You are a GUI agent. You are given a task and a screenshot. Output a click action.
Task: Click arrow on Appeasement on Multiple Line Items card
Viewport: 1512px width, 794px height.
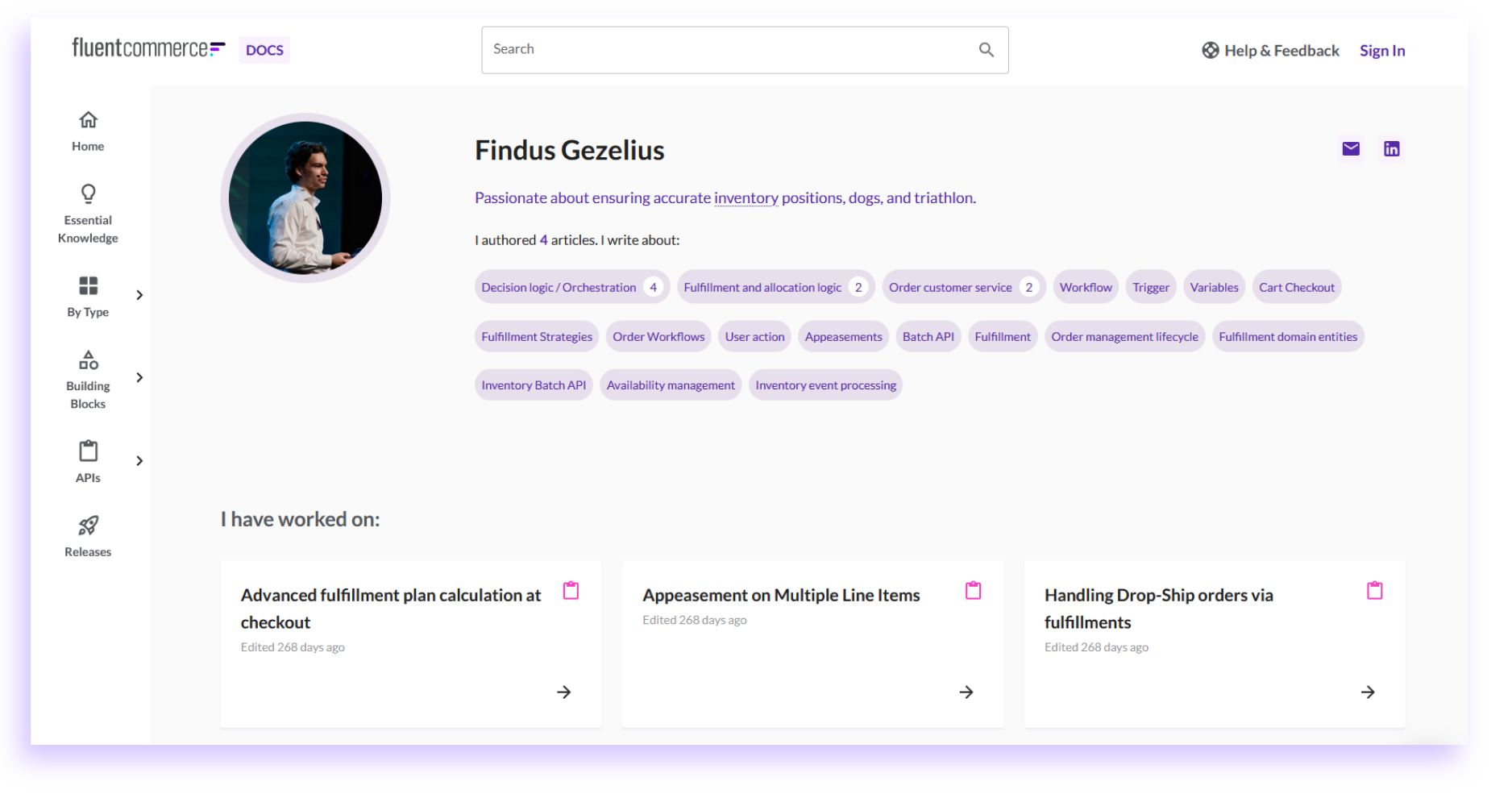(x=966, y=692)
